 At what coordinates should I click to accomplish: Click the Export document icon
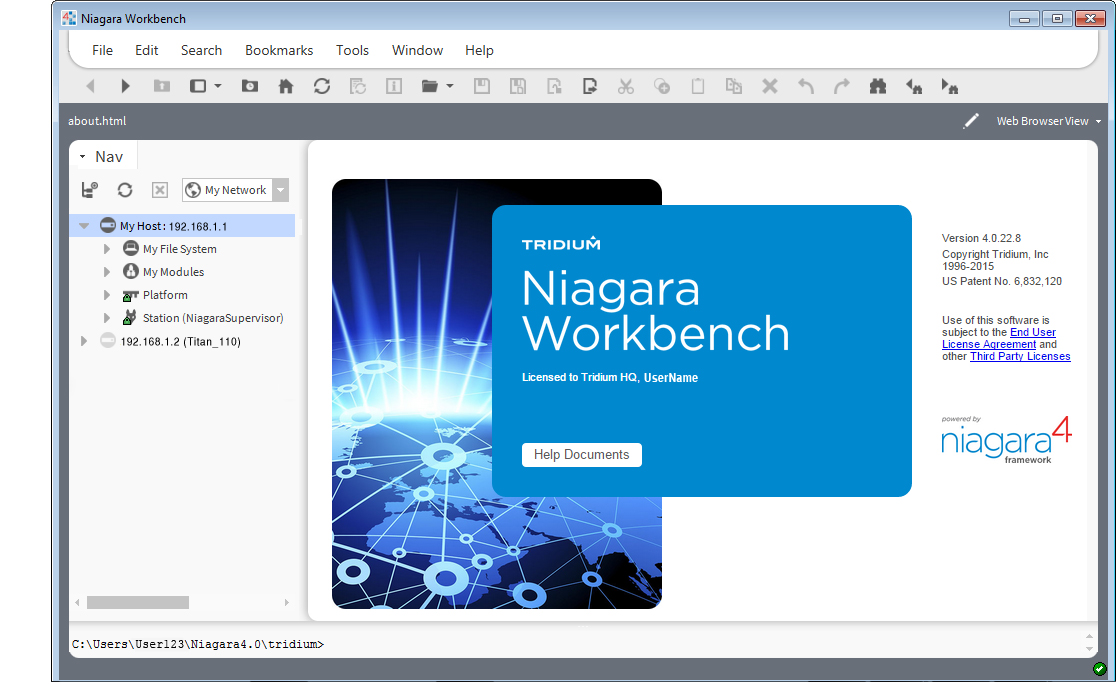point(590,86)
